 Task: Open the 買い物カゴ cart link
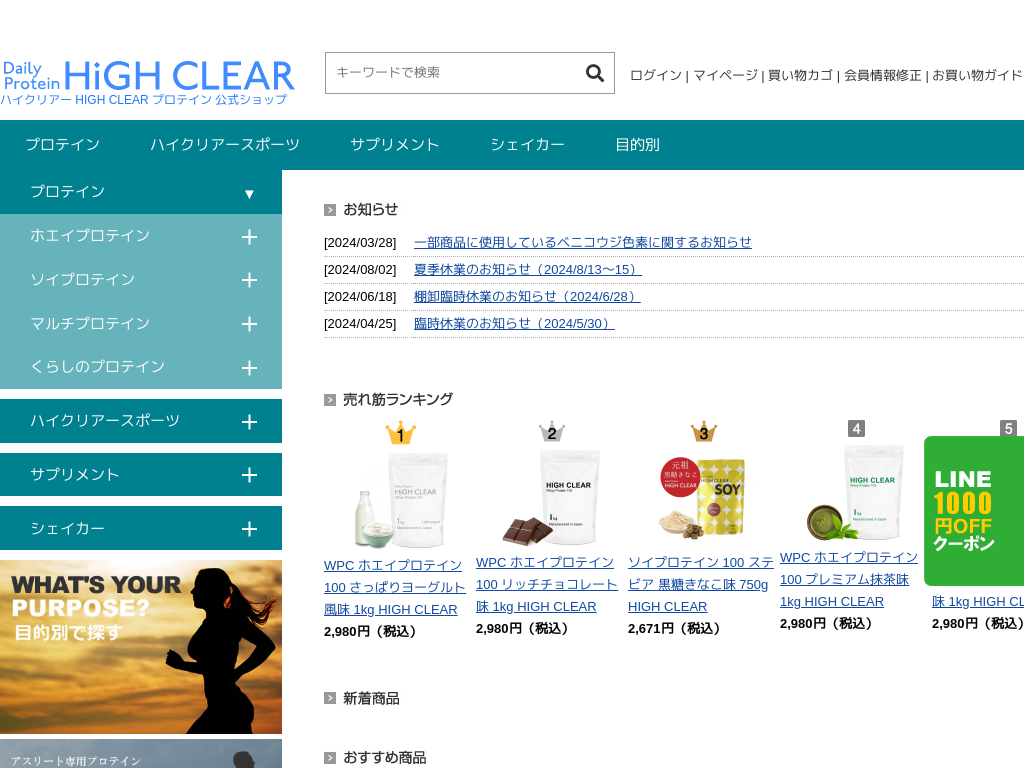tap(800, 75)
